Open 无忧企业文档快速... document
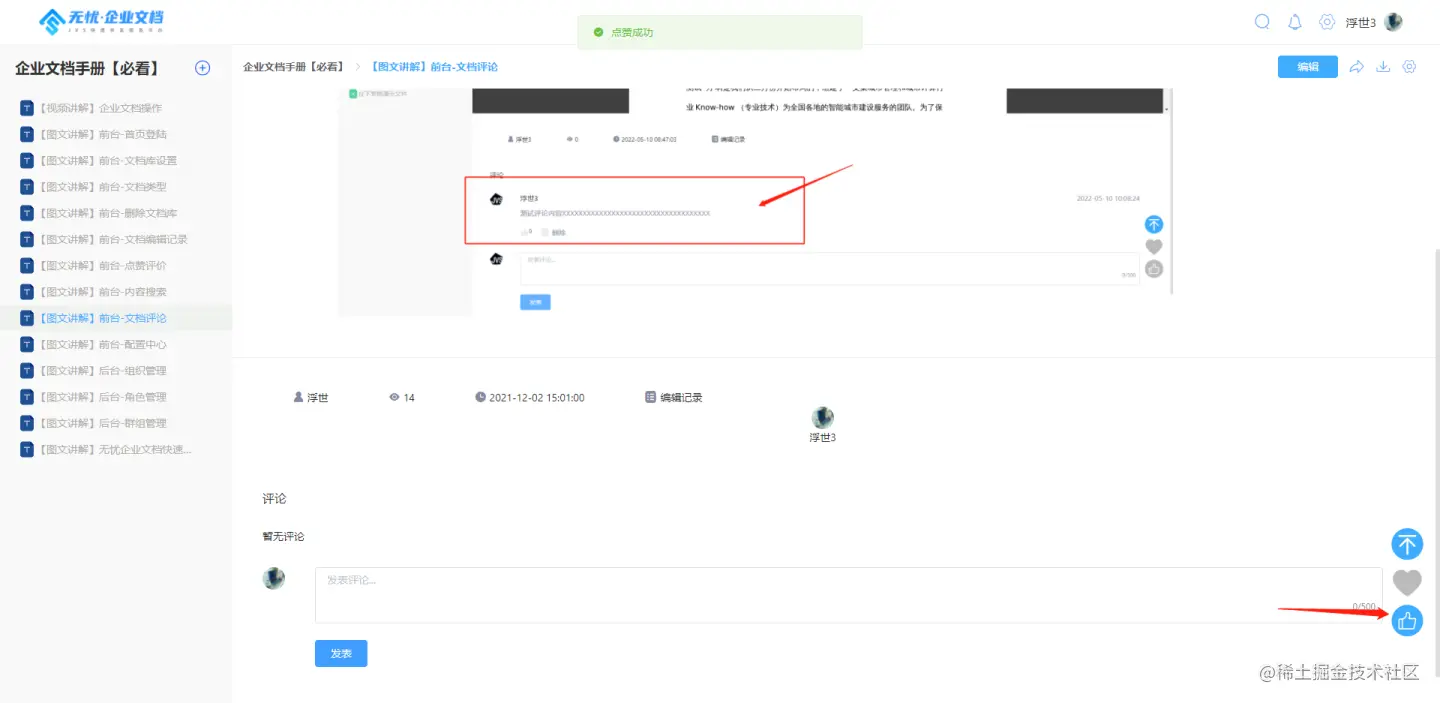1440x703 pixels. click(116, 450)
